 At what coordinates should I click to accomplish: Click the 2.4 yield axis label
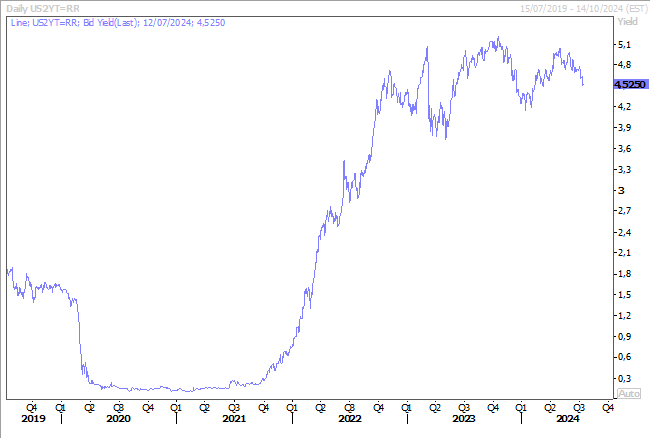(626, 232)
